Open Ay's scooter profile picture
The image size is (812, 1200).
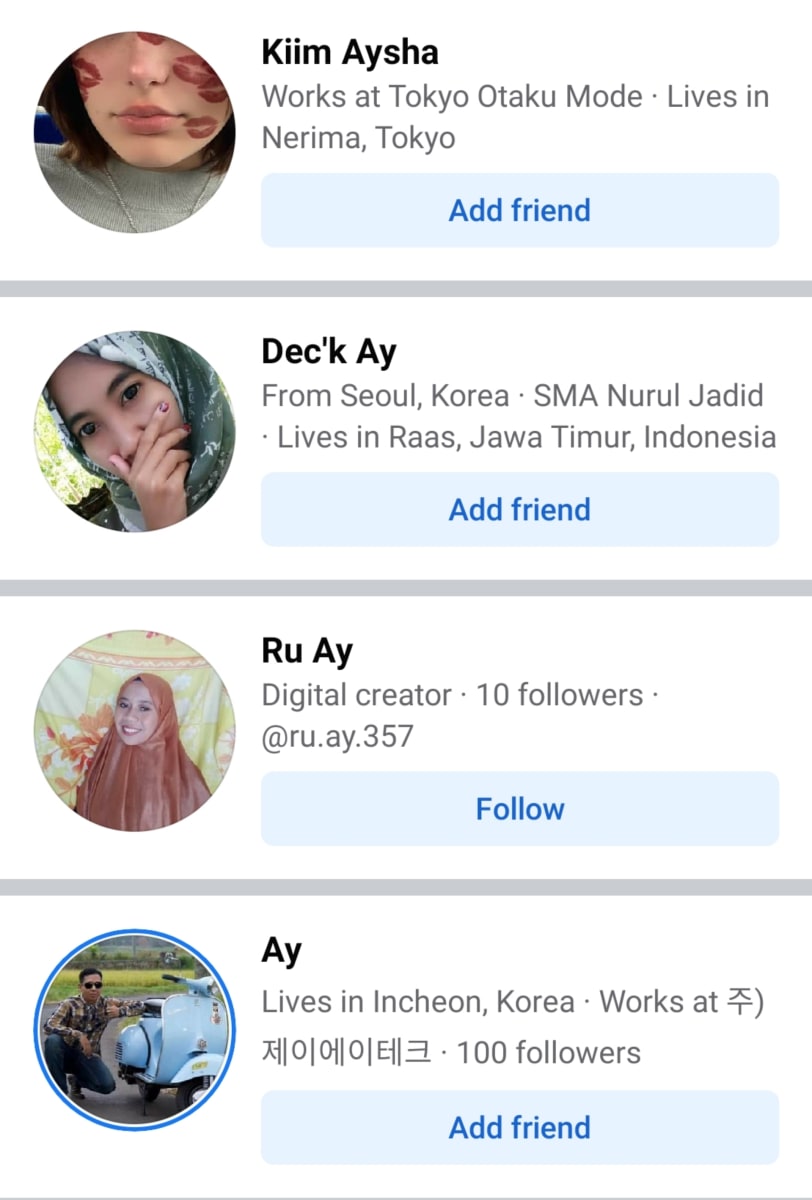click(134, 1030)
